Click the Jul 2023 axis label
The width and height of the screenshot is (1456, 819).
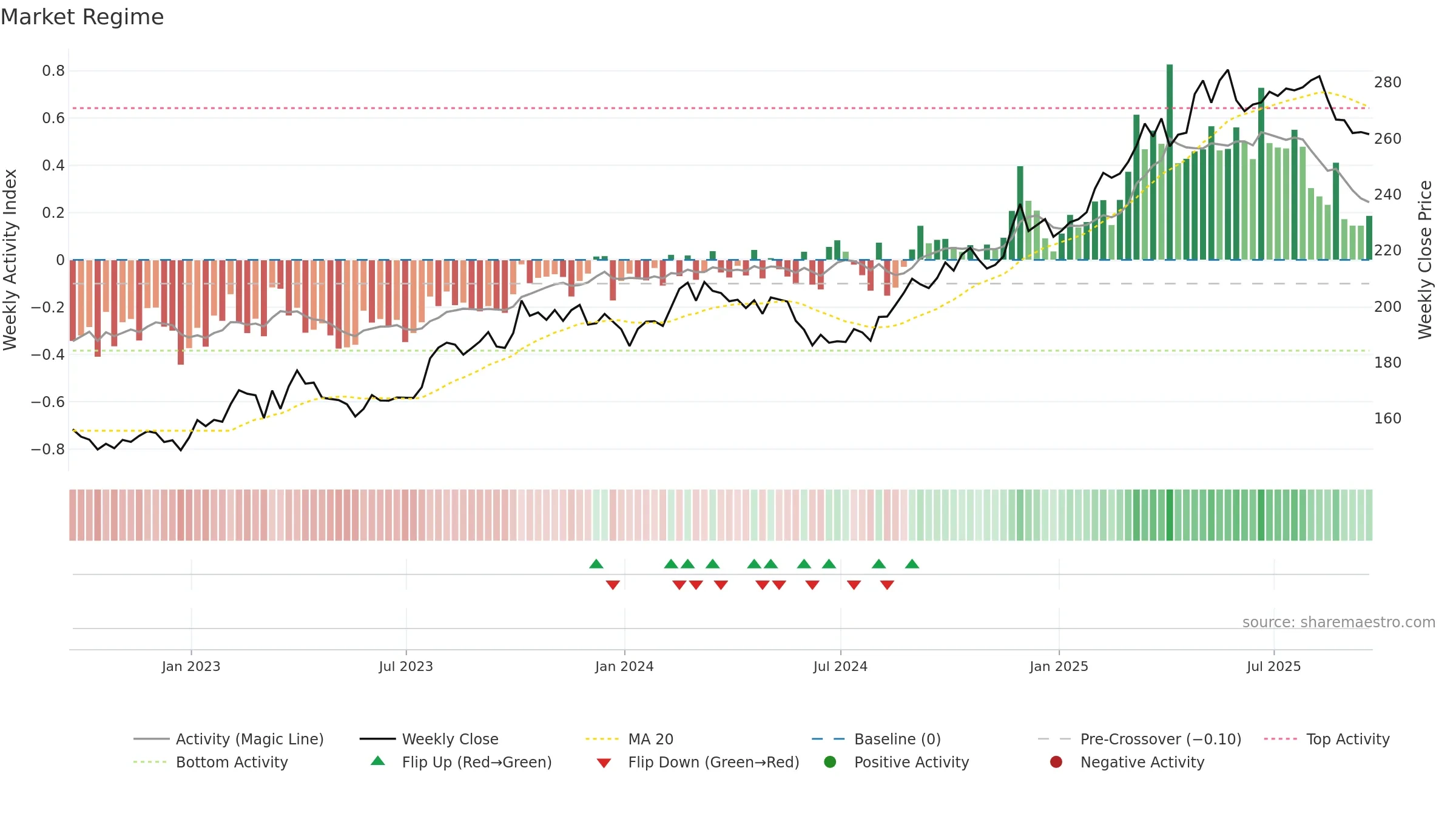406,666
